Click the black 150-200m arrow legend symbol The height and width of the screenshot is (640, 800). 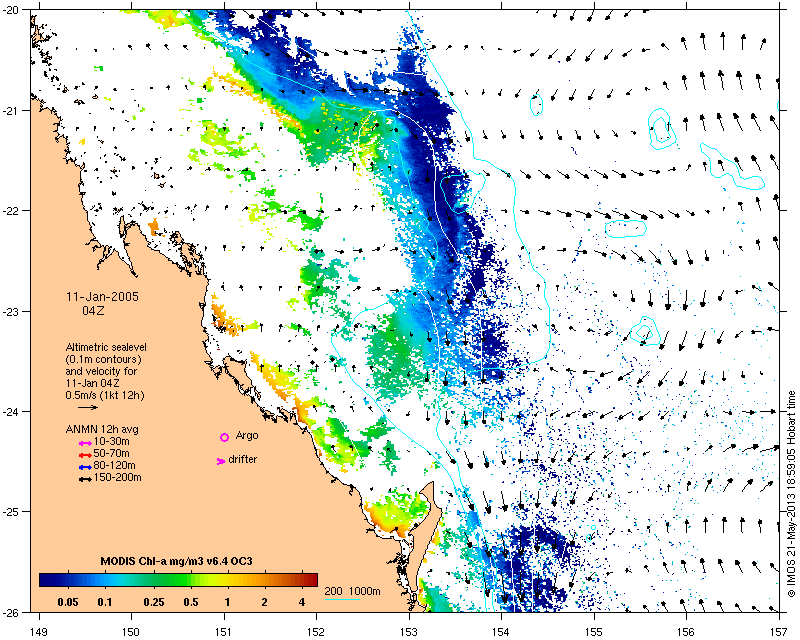coord(85,479)
